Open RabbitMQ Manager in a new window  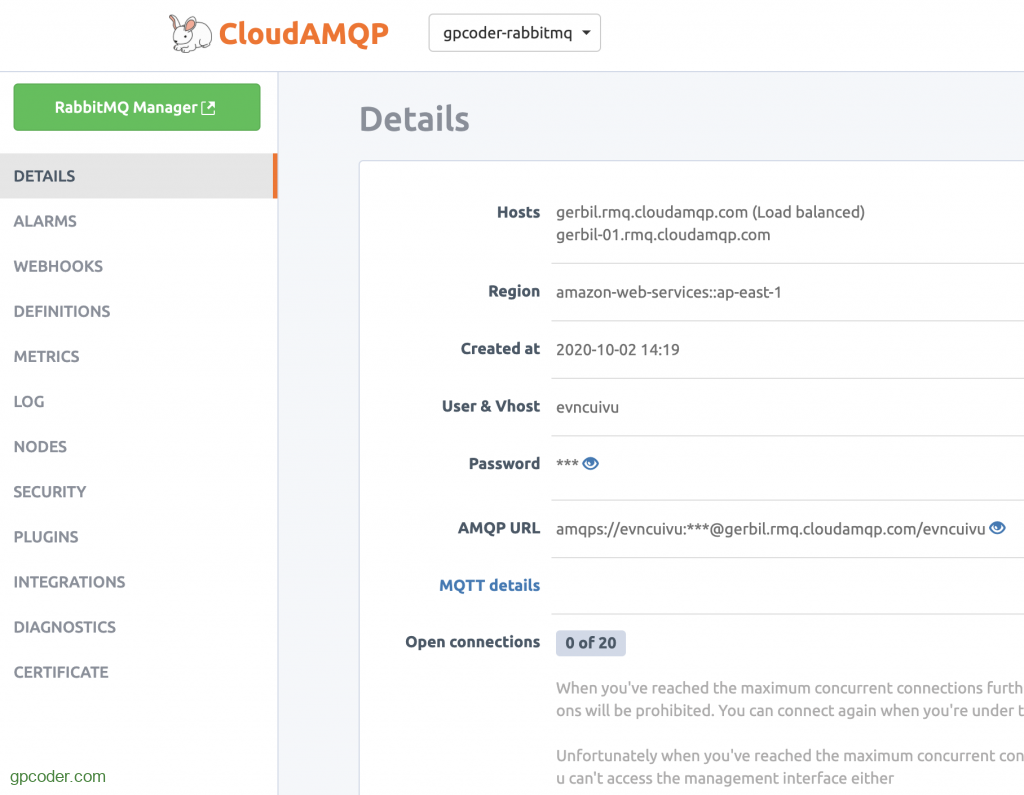(136, 108)
